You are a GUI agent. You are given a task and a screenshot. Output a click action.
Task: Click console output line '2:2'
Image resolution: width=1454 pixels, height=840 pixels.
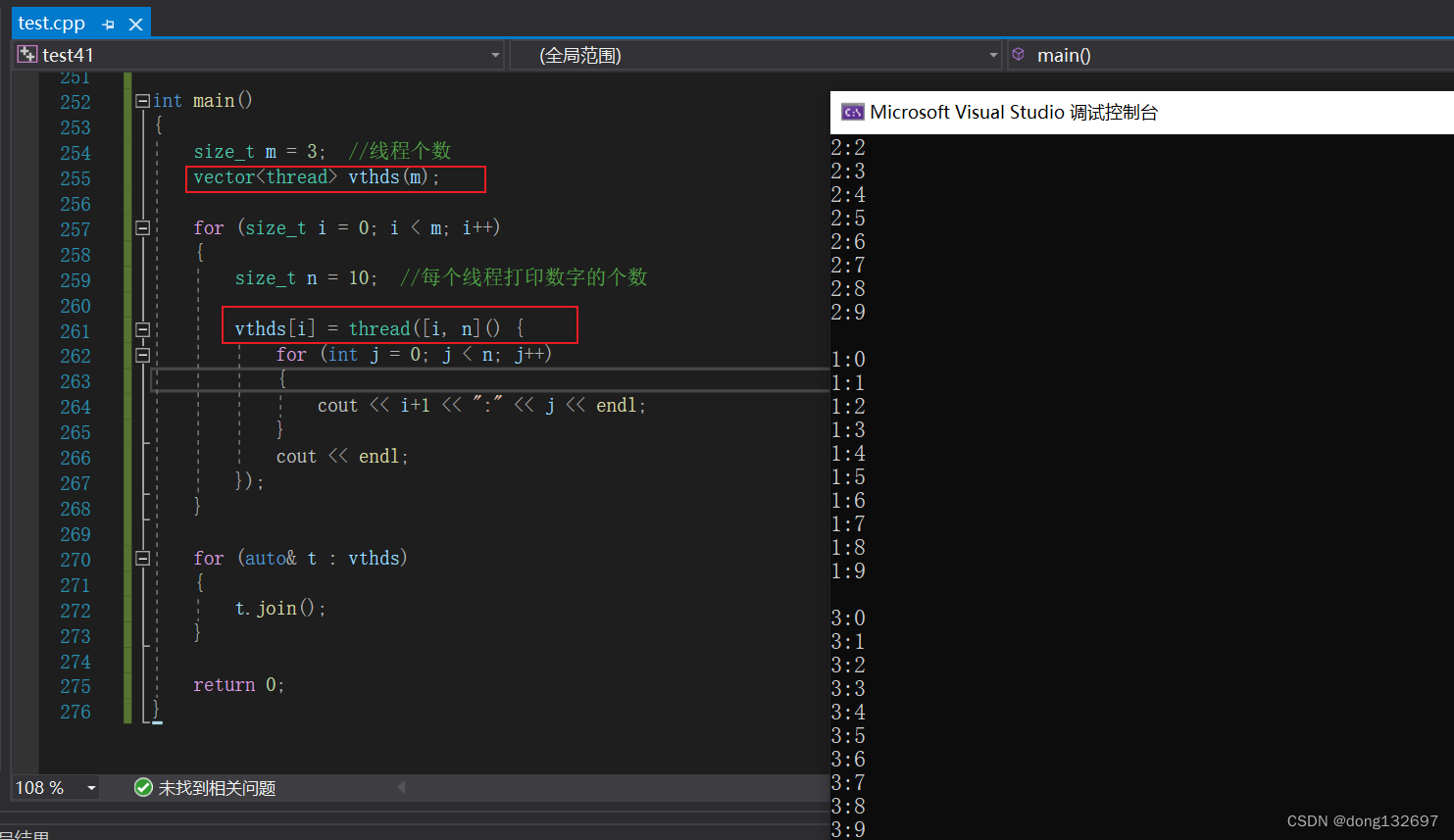tap(848, 148)
